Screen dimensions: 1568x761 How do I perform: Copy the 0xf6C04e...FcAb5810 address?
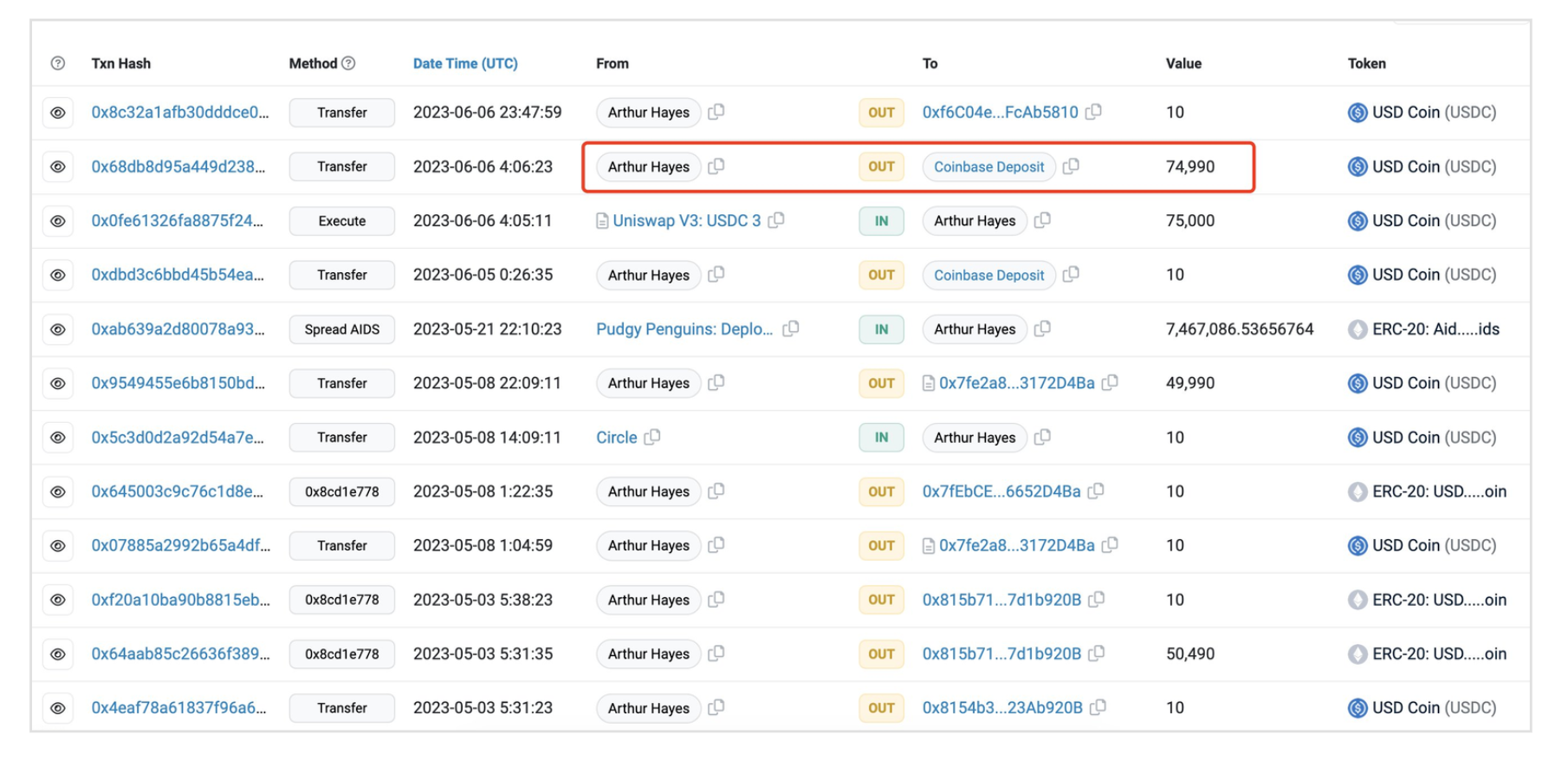[1093, 112]
